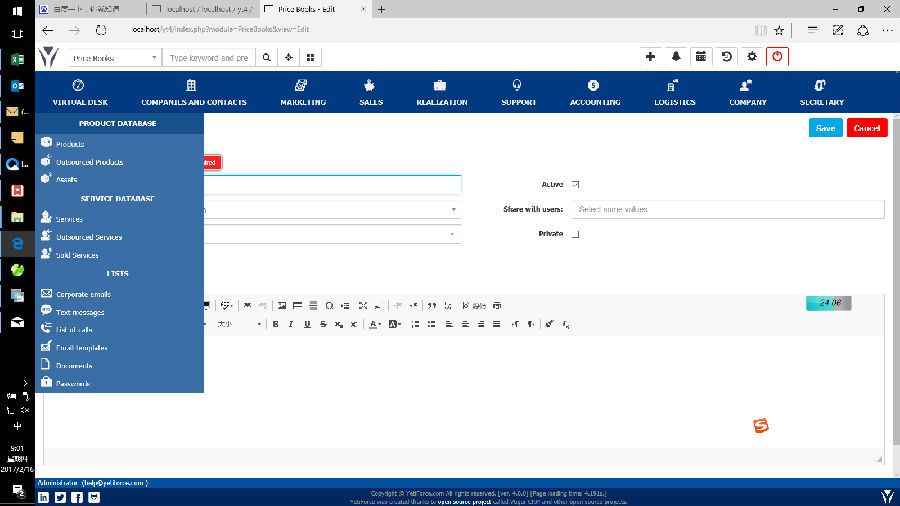The width and height of the screenshot is (900, 506).
Task: Expand the select field beside Share with users
Action: pos(332,209)
